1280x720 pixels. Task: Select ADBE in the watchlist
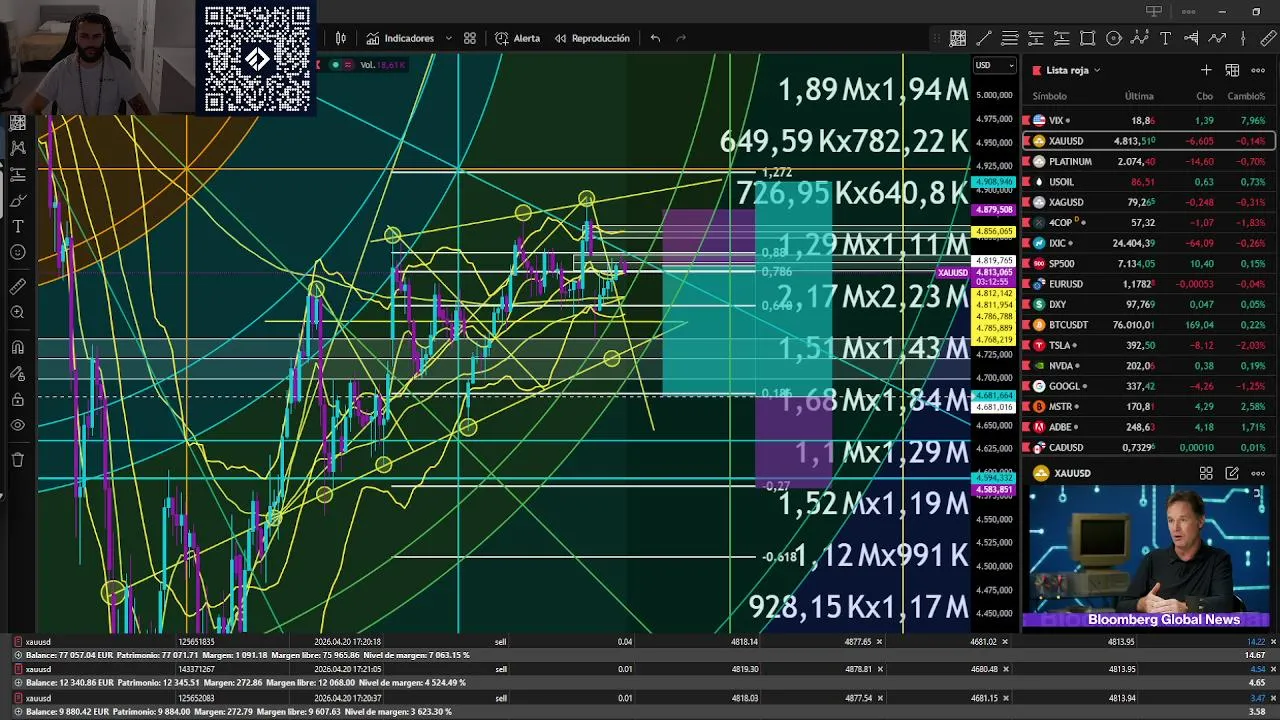tap(1148, 427)
